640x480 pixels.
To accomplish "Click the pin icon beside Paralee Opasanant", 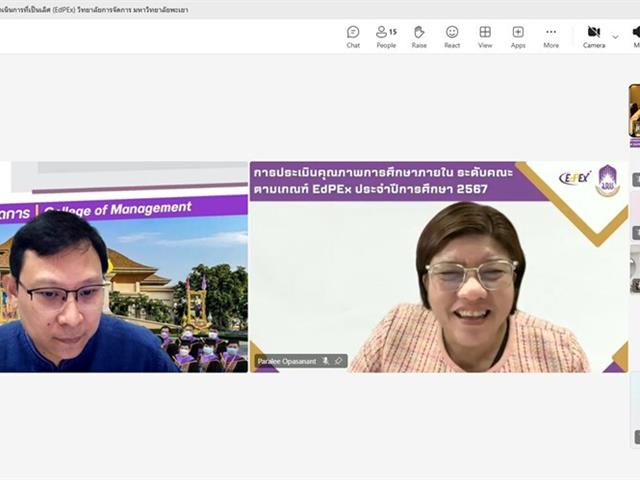I will (x=338, y=361).
